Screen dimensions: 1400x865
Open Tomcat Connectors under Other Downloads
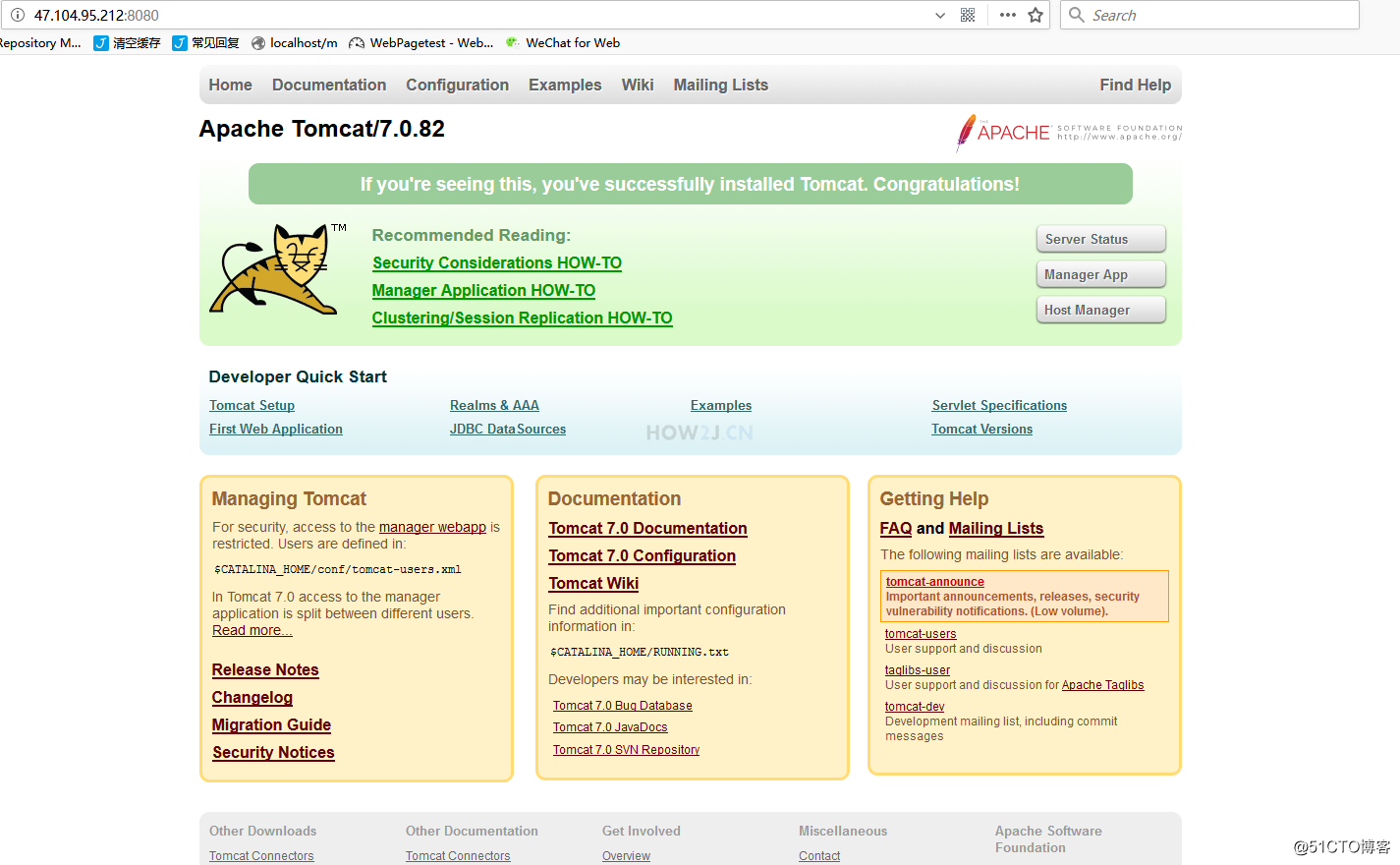click(261, 856)
